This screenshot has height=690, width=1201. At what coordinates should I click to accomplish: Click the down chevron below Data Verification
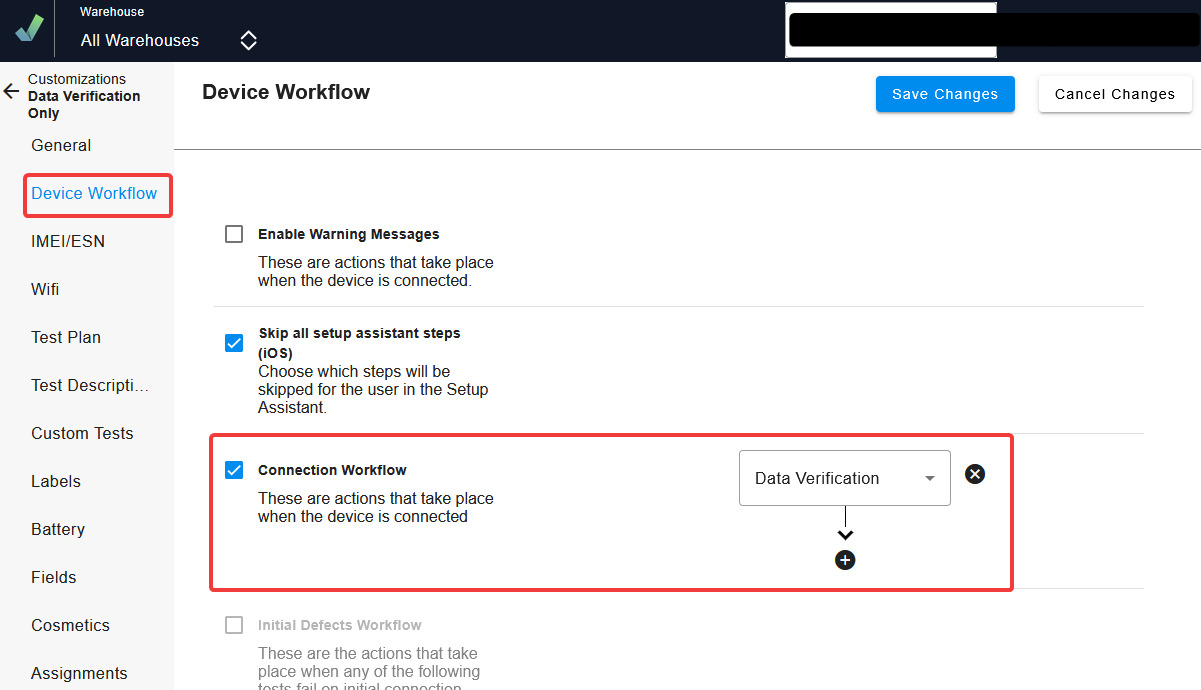[845, 536]
